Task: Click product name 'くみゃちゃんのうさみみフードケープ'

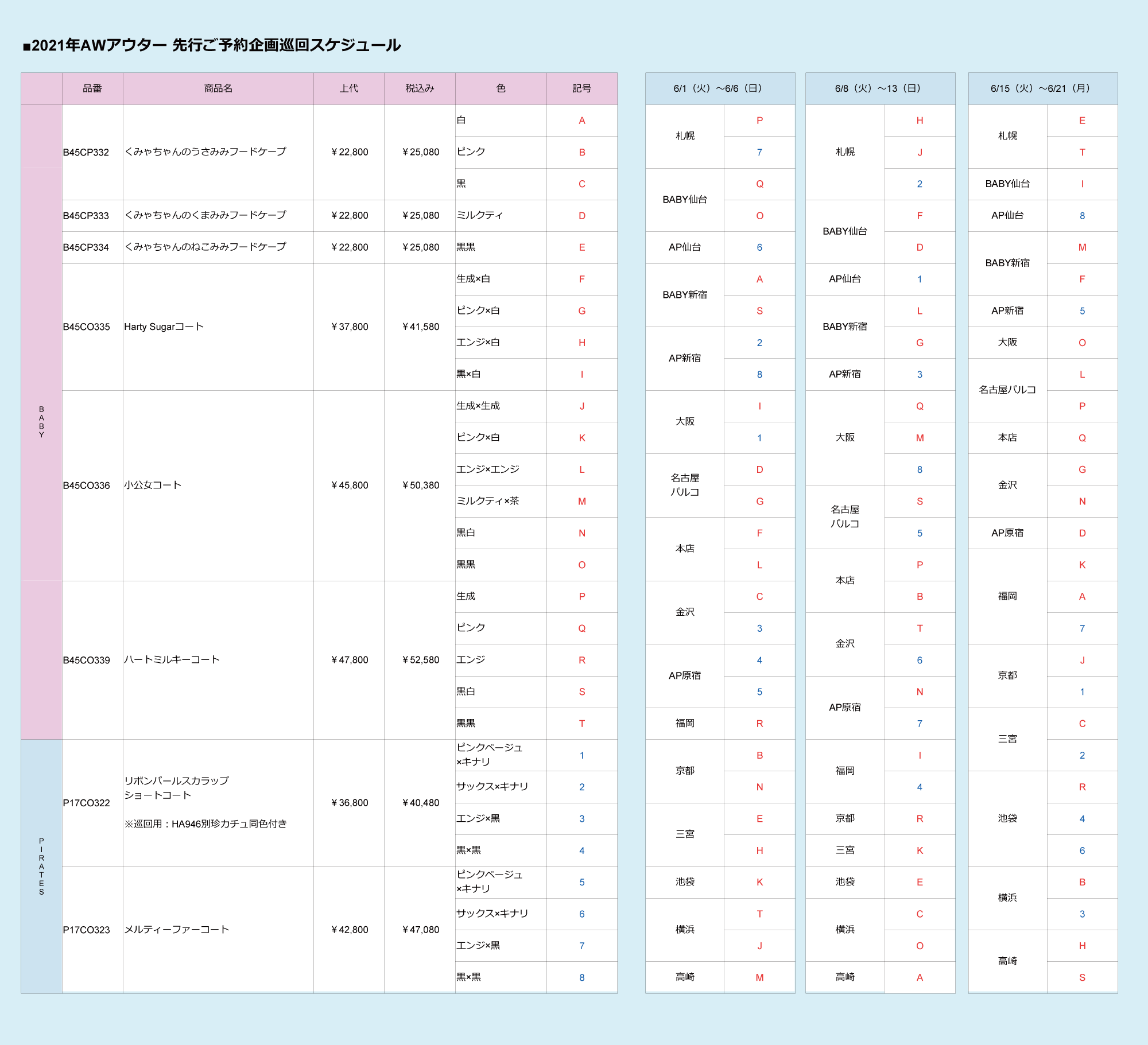Action: click(x=205, y=151)
